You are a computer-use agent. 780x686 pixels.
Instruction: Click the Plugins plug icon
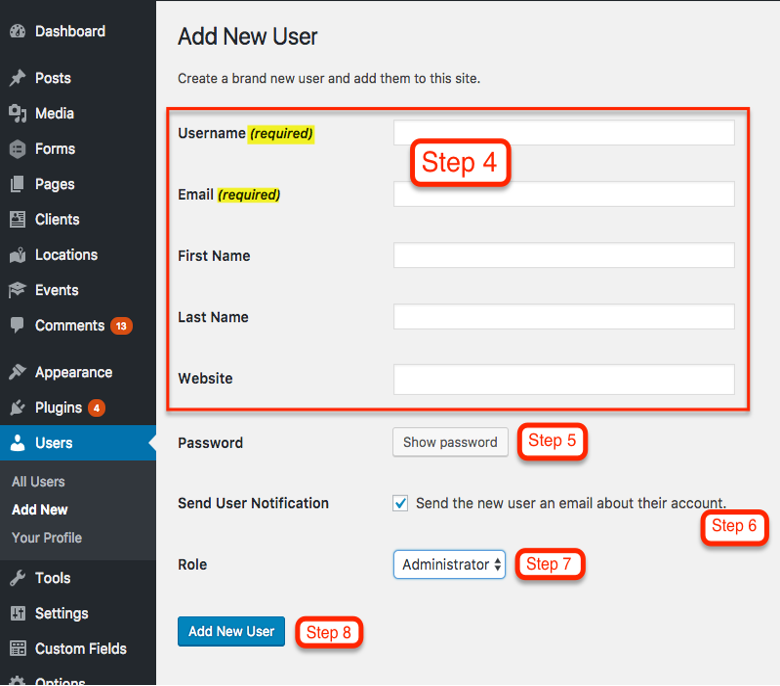(17, 407)
